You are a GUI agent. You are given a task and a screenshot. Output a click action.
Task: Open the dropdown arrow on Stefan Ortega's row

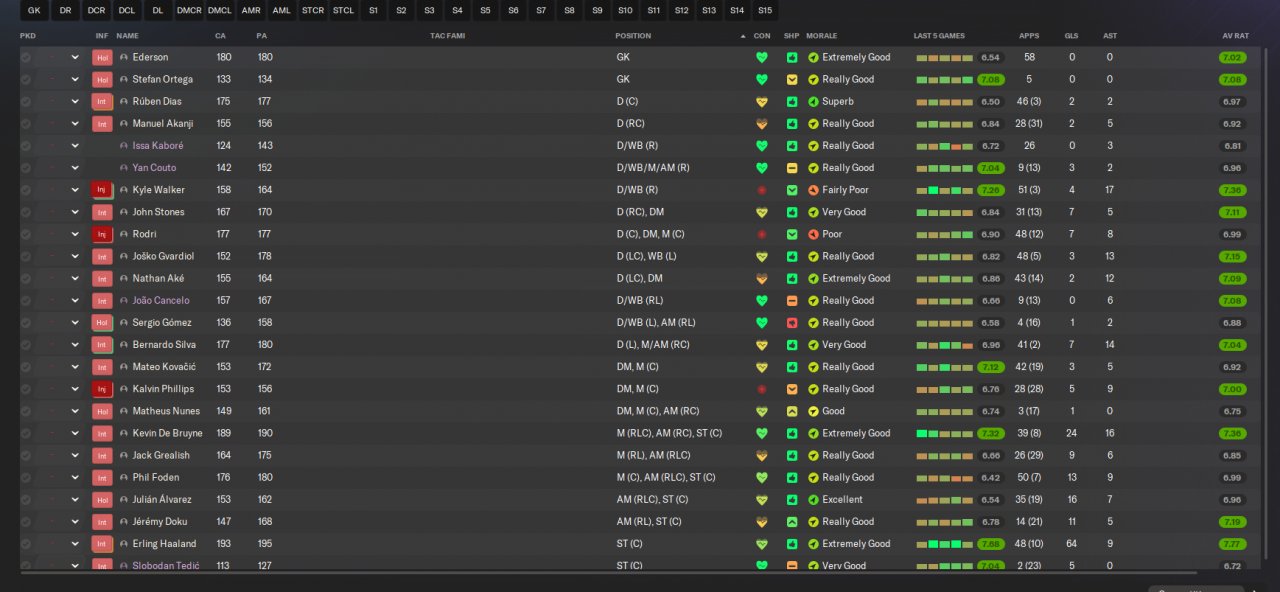coord(75,80)
